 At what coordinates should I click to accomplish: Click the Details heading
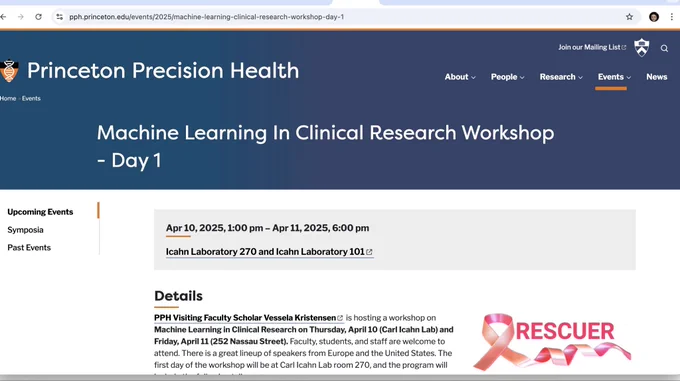178,296
